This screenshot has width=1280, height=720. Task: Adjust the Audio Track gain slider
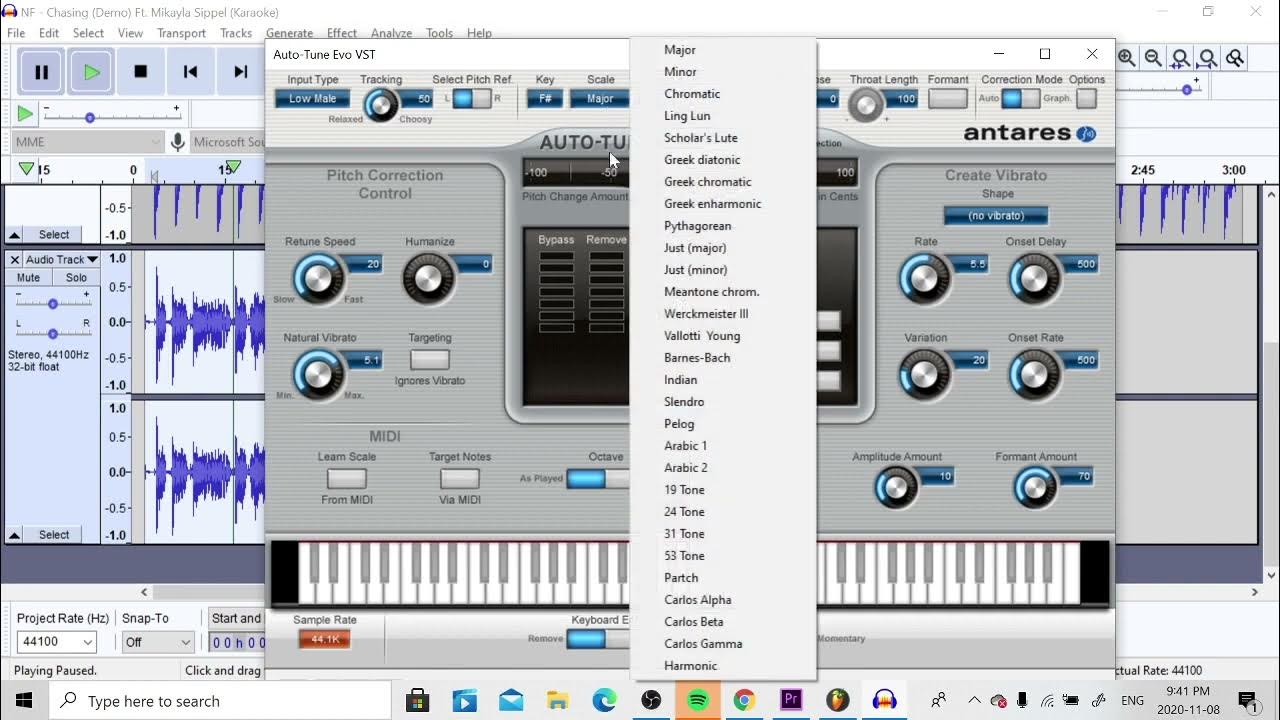pyautogui.click(x=53, y=302)
